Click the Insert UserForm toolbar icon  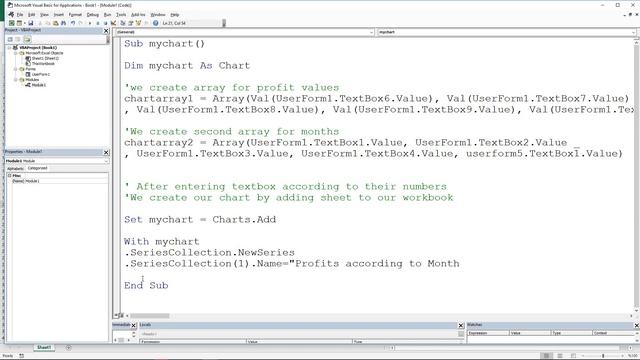point(19,23)
